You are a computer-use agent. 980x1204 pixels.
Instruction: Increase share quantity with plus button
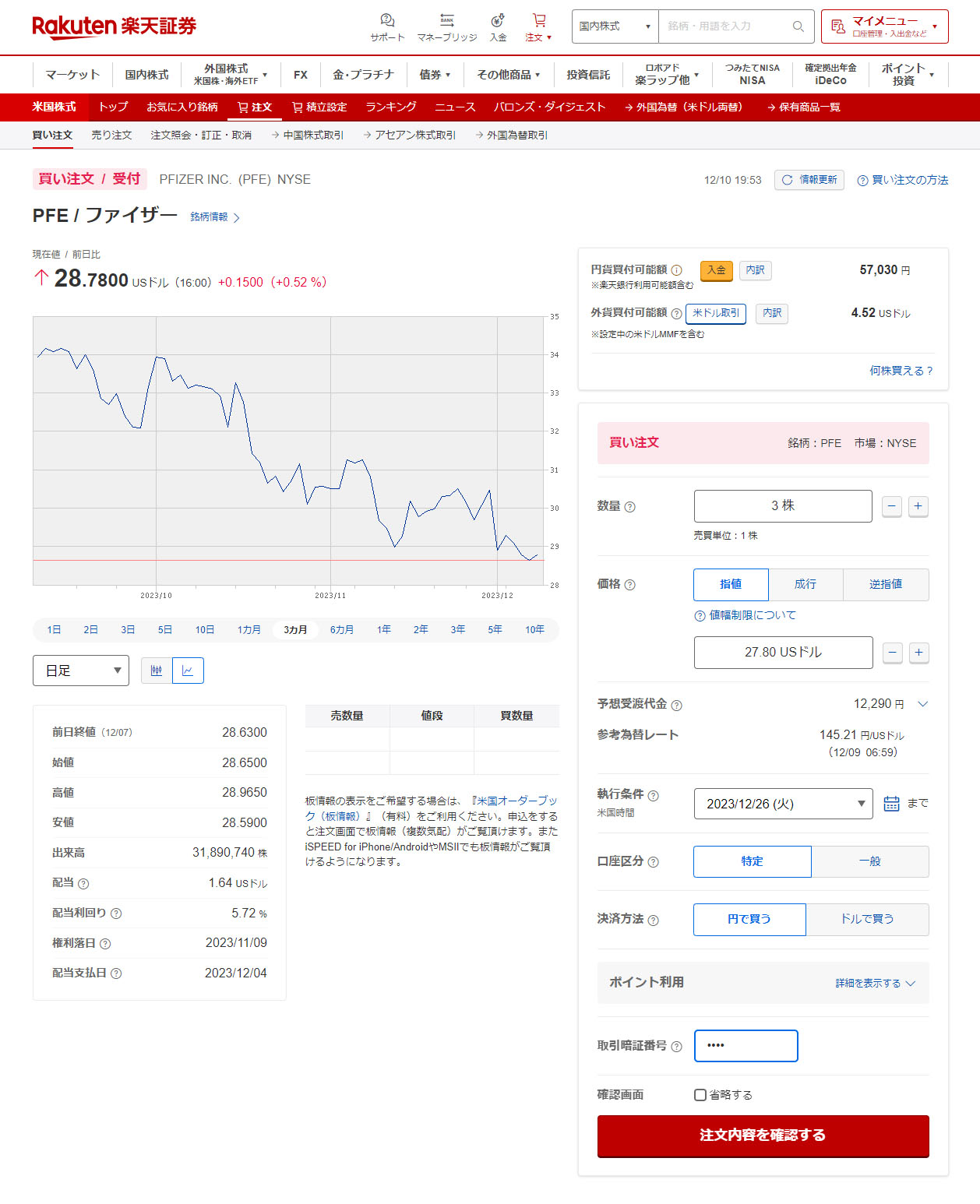coord(918,506)
